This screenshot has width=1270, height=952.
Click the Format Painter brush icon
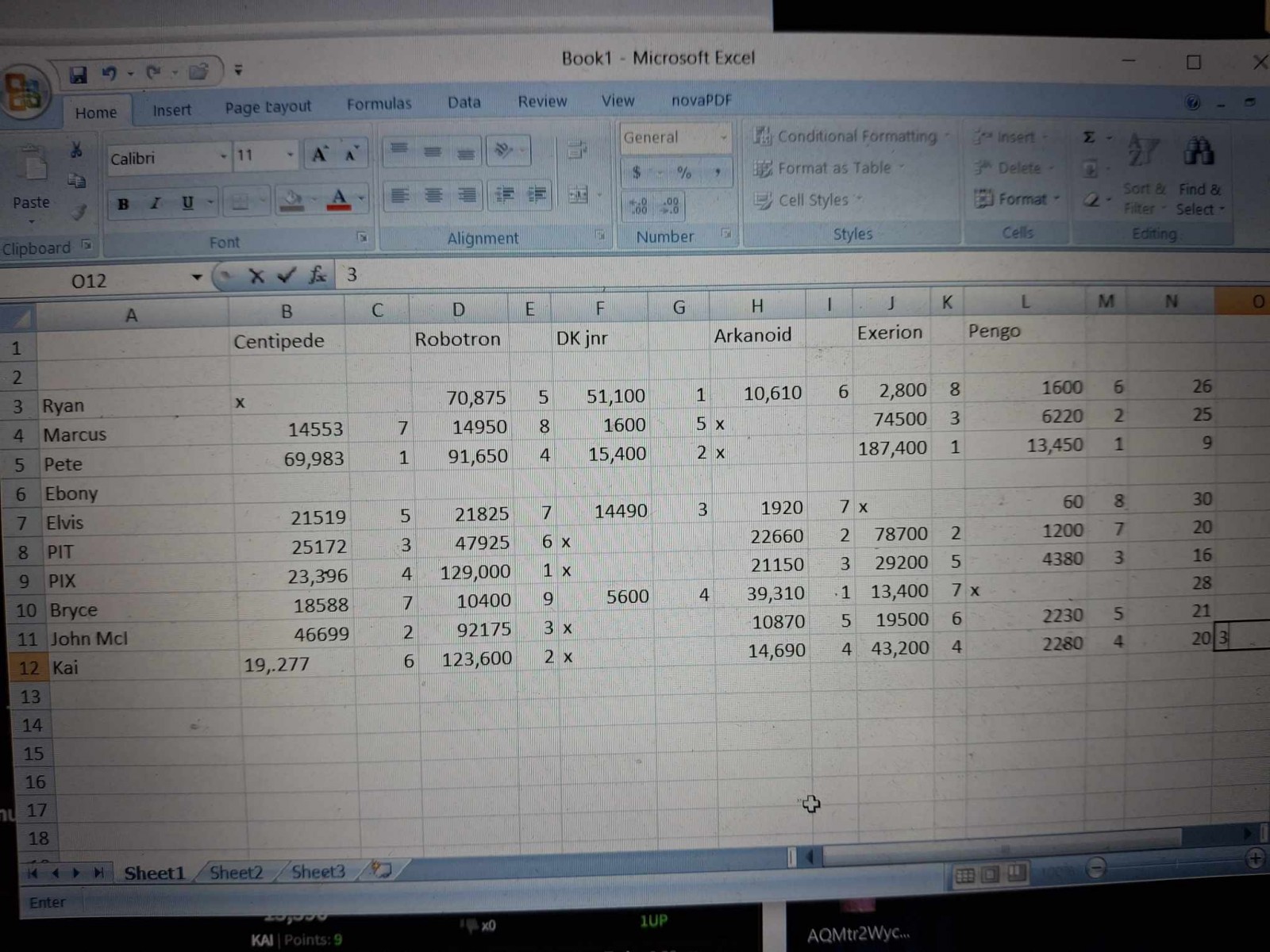77,211
